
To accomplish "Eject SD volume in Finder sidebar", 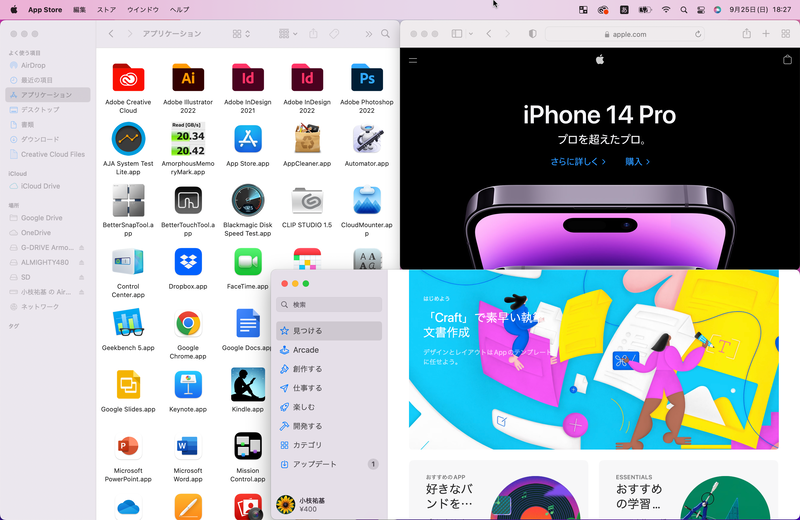I will pos(81,277).
